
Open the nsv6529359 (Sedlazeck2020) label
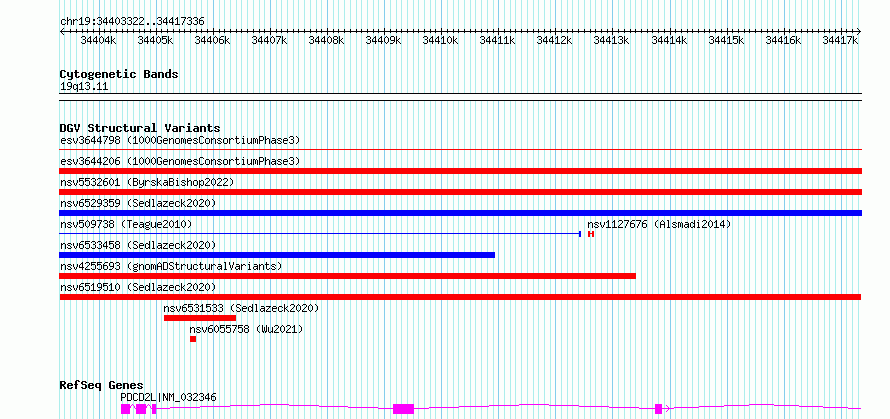(x=138, y=203)
